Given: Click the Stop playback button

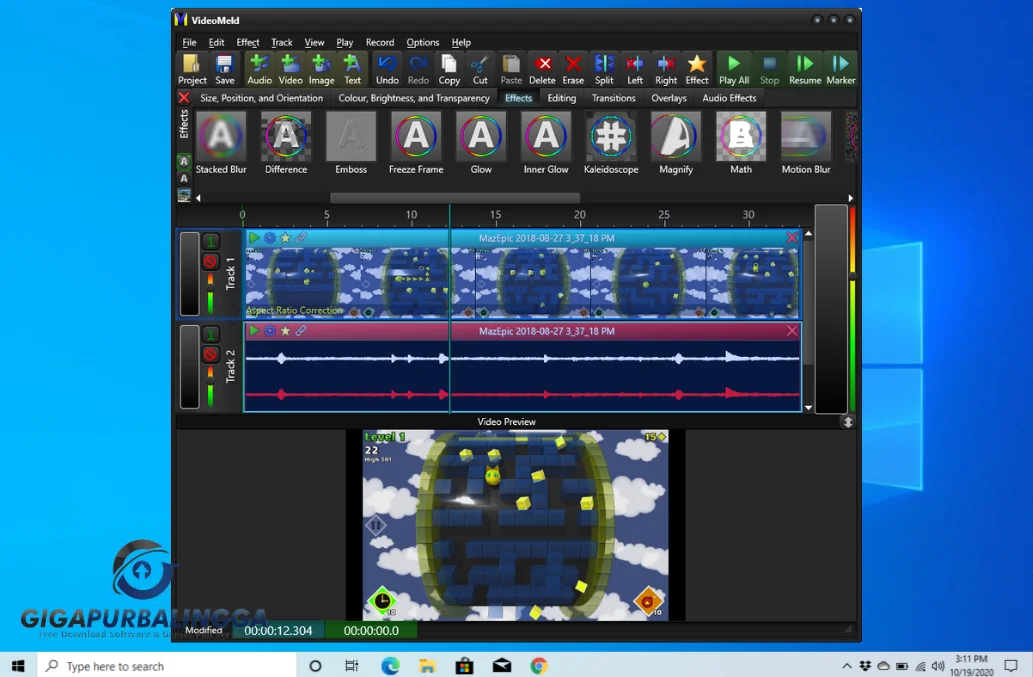Looking at the screenshot, I should [769, 69].
